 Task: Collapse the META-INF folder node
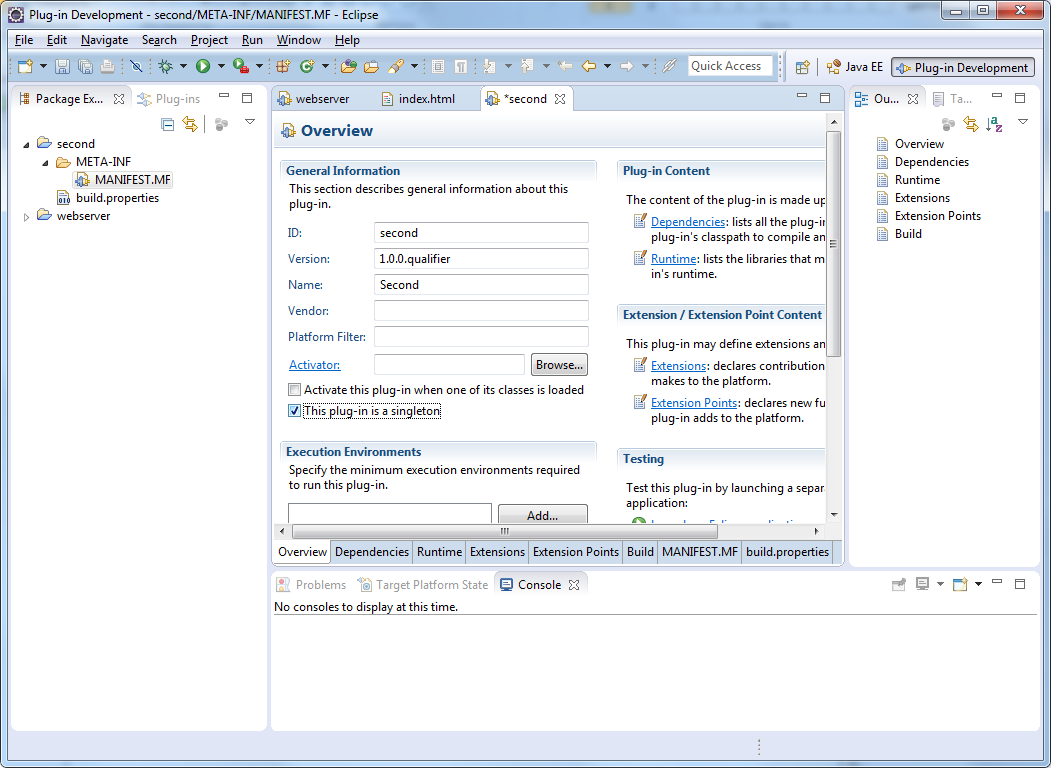(x=46, y=162)
